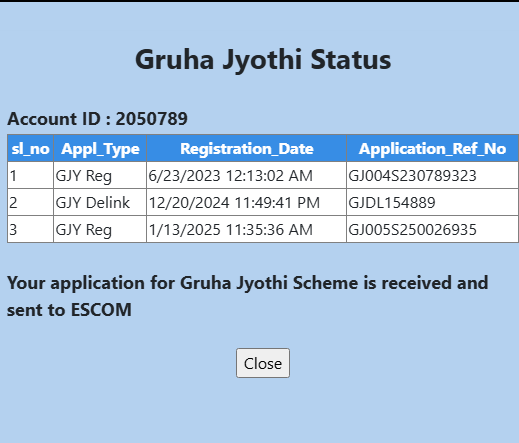The height and width of the screenshot is (443, 519).
Task: Click the Application_Ref_No column header
Action: point(432,148)
